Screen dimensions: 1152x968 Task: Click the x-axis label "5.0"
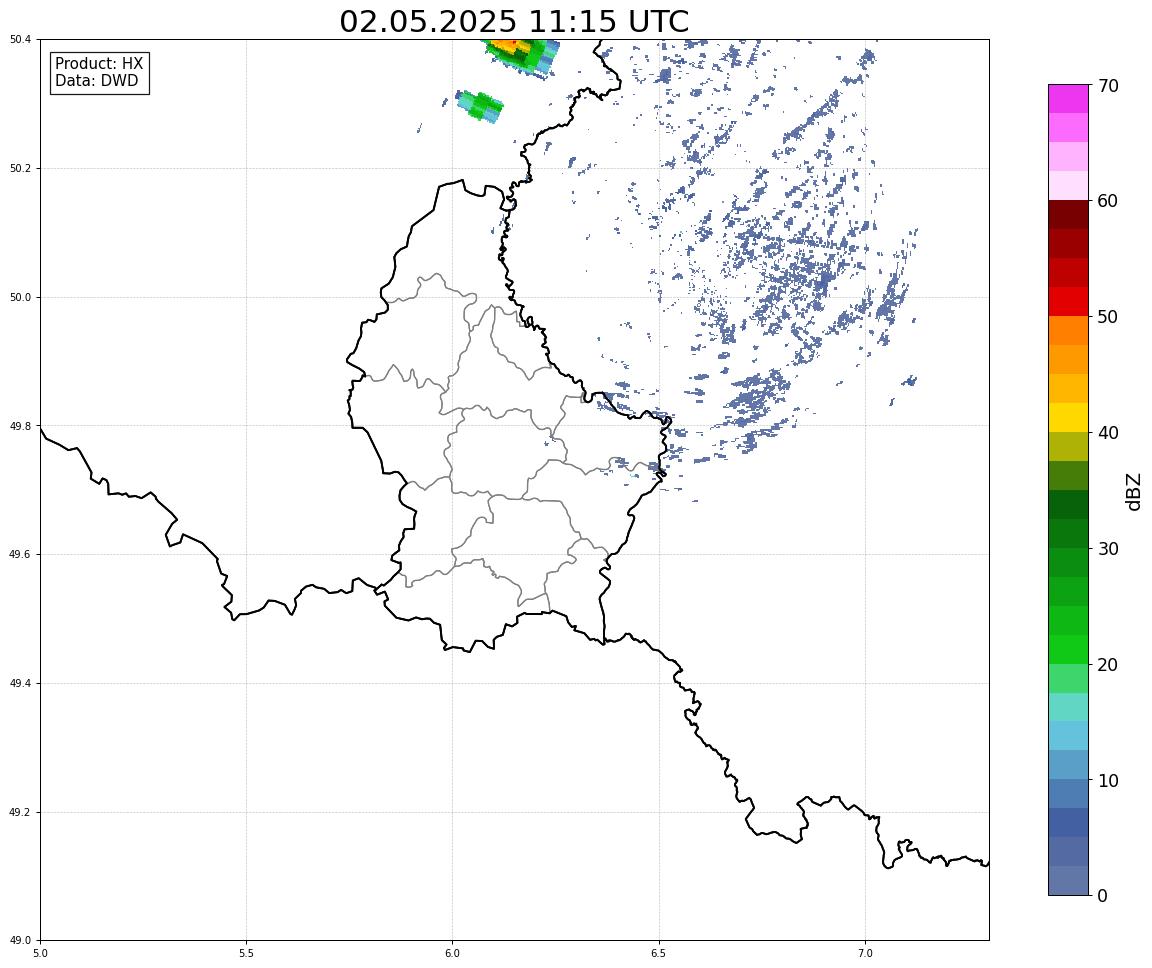[40, 954]
